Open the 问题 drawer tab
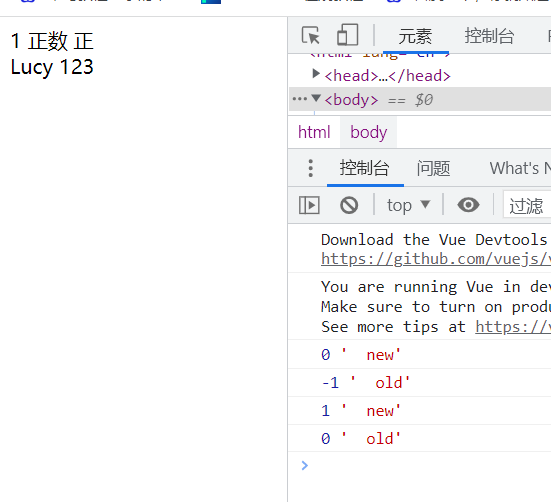The image size is (551, 502). point(433,168)
